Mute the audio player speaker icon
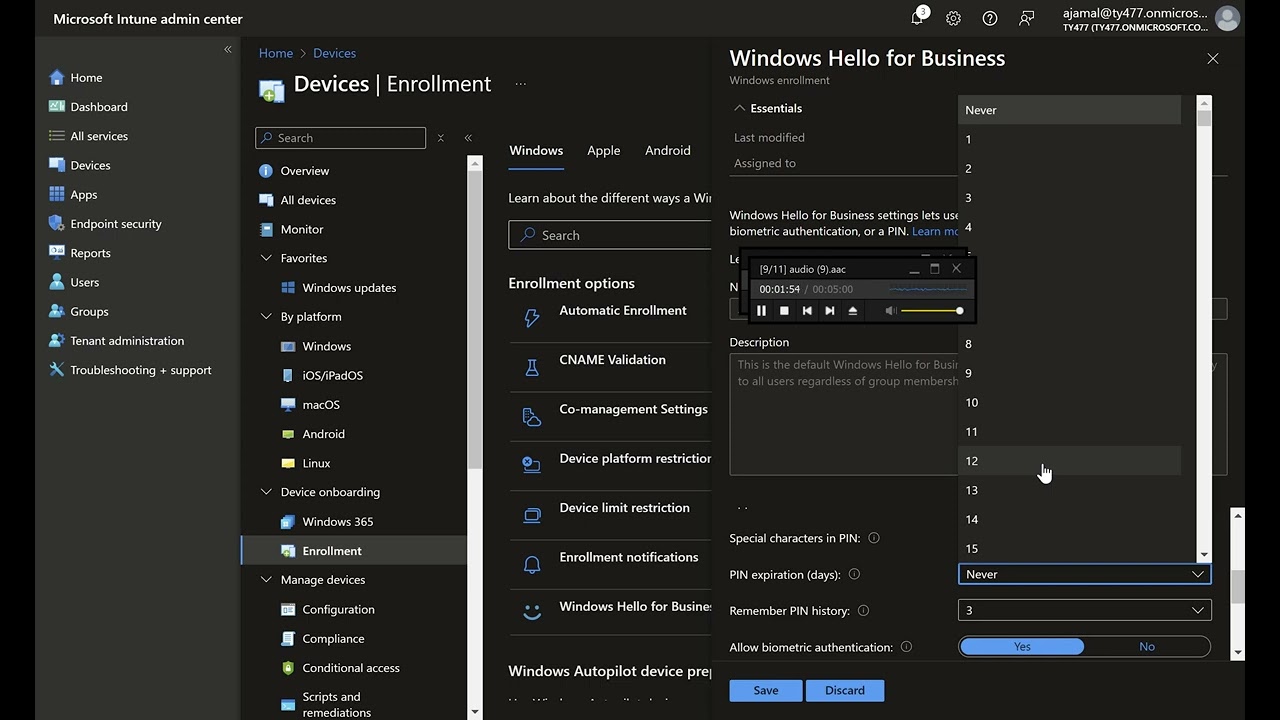 pyautogui.click(x=890, y=311)
